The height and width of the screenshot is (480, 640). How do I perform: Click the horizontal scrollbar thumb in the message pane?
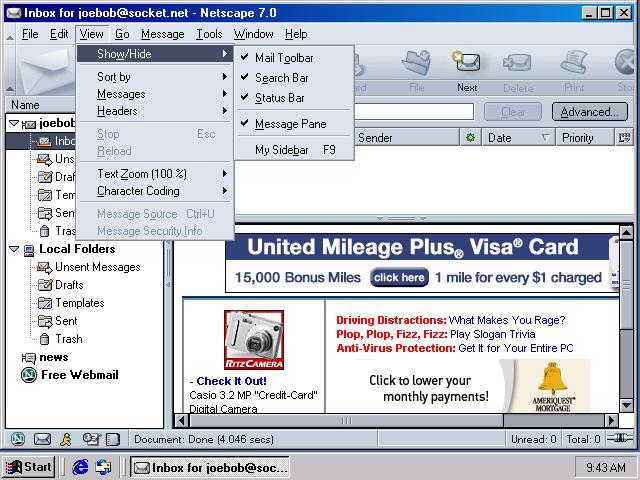(347, 420)
